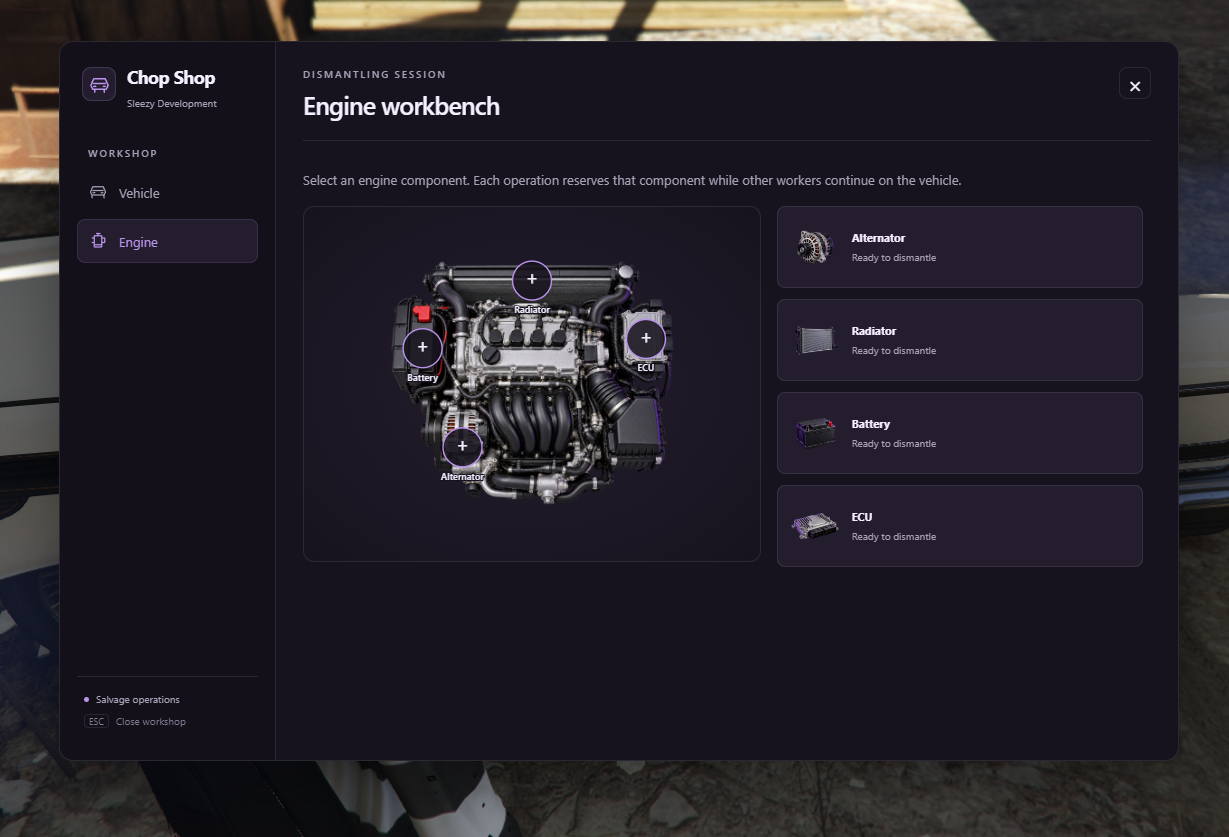Click the radiator thumbnail image
Screen dimensions: 1229x837
point(815,340)
